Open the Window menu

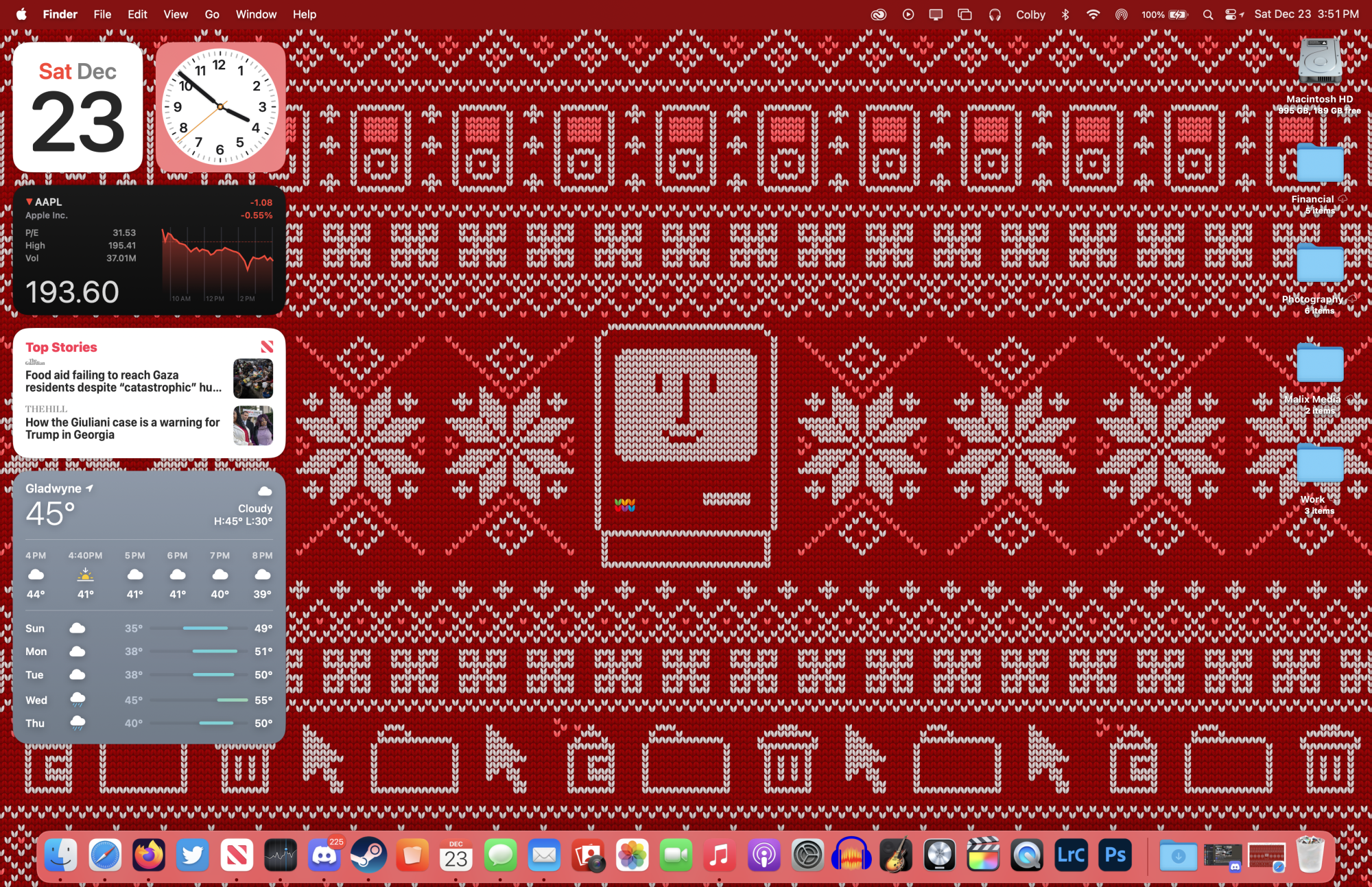pos(256,14)
